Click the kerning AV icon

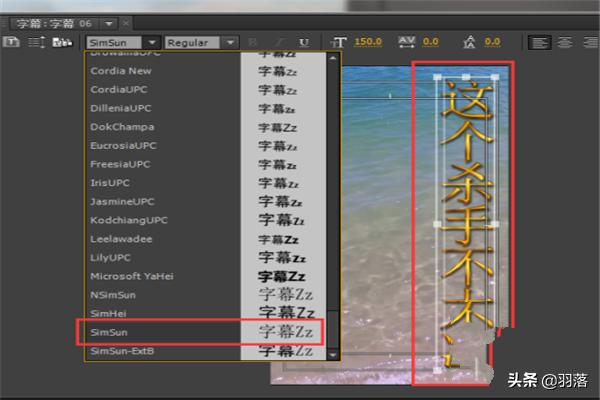coord(406,42)
